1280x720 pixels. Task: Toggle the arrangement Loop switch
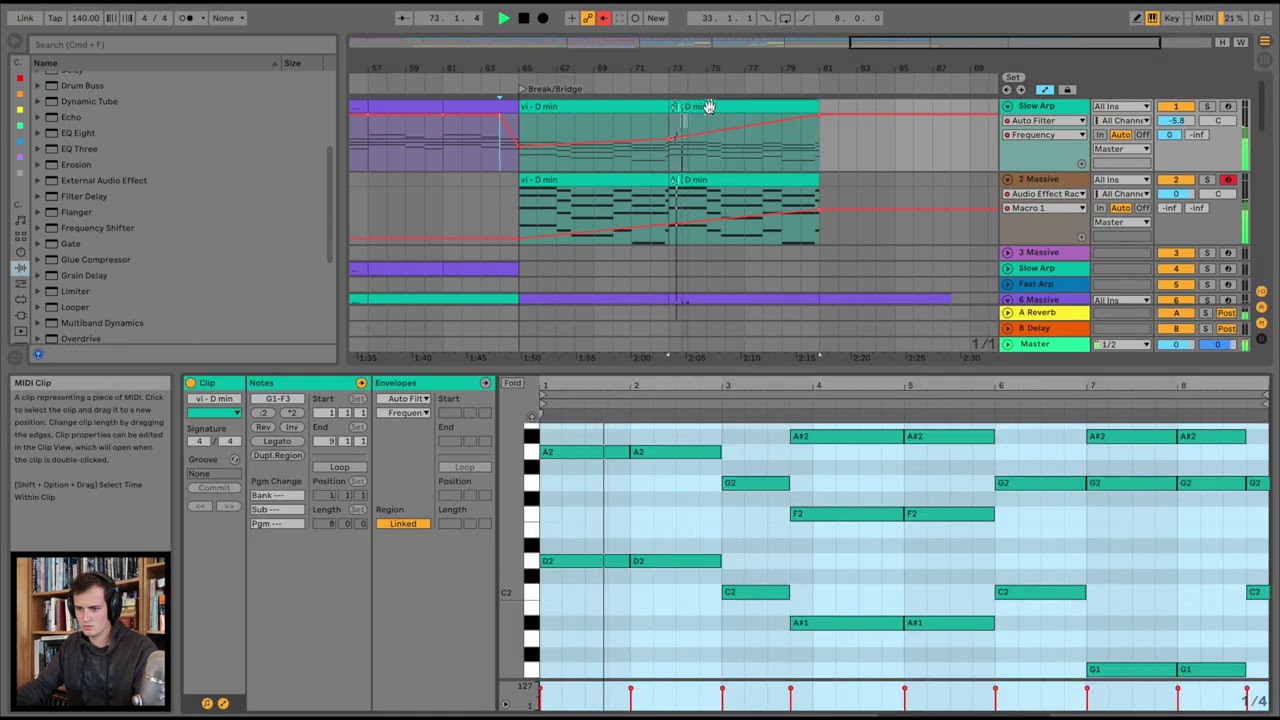pyautogui.click(x=785, y=18)
